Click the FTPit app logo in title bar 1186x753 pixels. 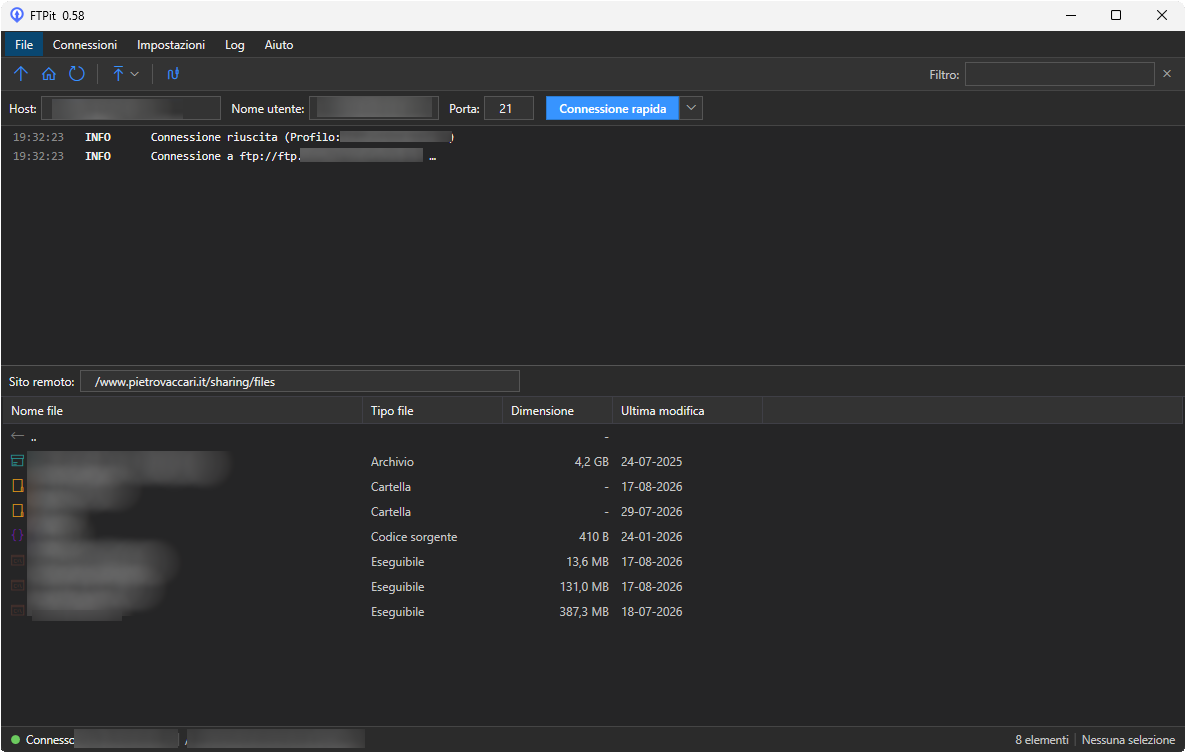17,15
